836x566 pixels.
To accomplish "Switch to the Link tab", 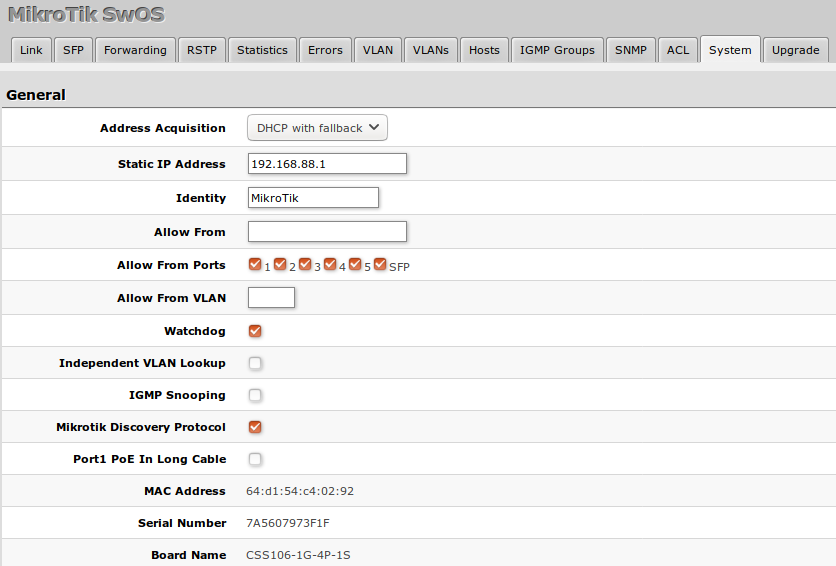I will 31,50.
